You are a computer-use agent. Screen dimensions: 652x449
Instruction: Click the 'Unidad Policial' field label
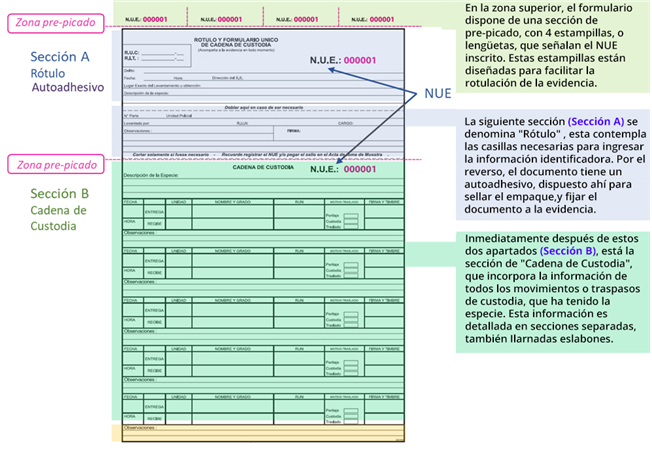pos(179,116)
